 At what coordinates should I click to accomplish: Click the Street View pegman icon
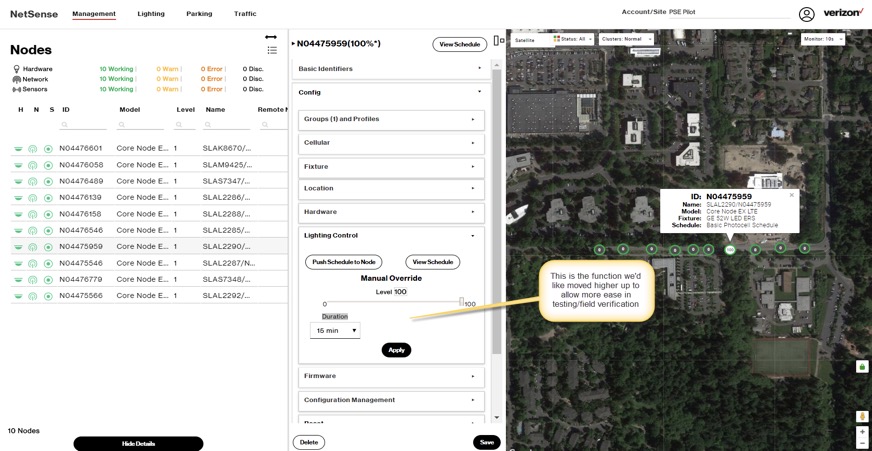862,416
